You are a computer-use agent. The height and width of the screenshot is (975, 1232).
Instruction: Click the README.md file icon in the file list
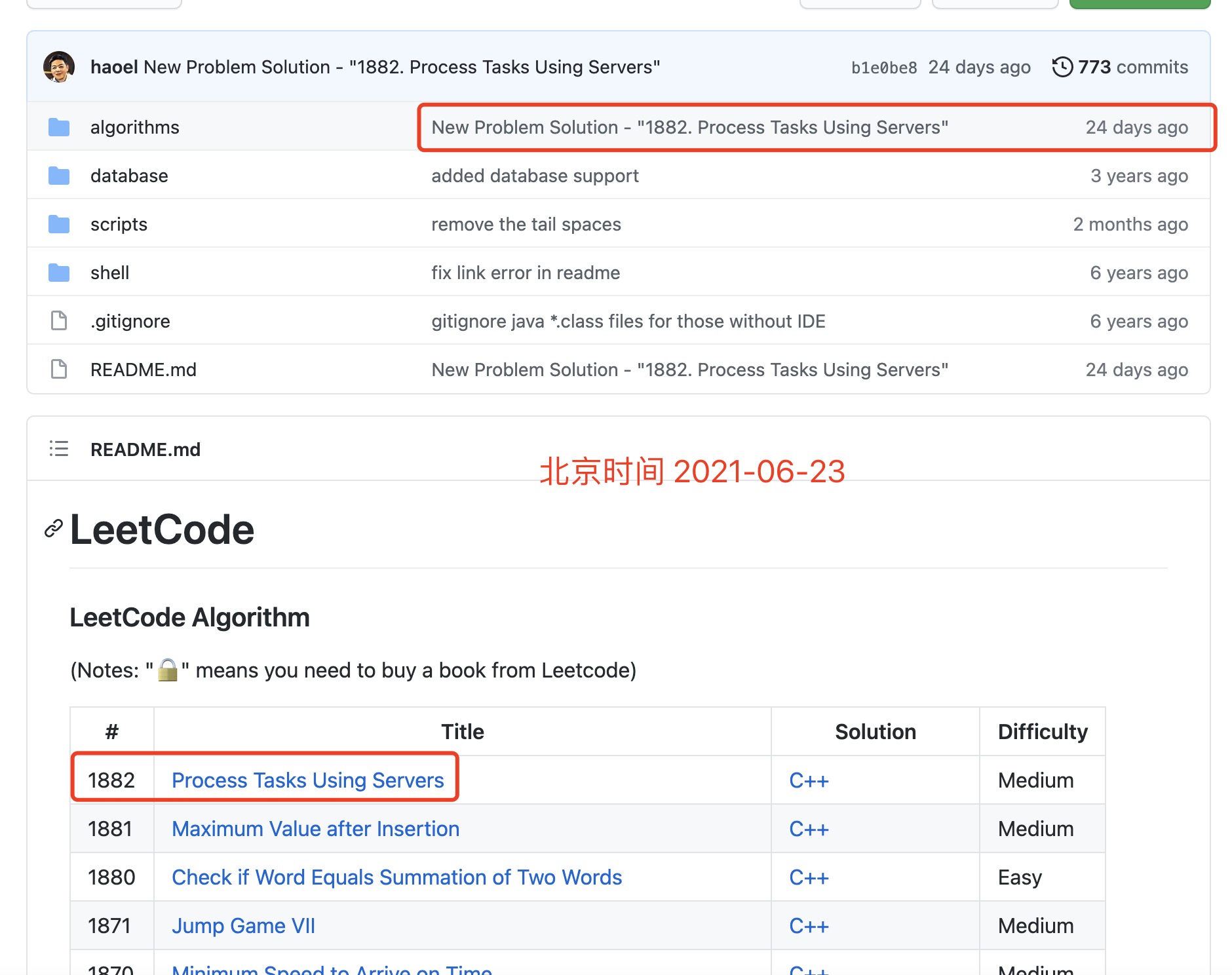point(59,370)
